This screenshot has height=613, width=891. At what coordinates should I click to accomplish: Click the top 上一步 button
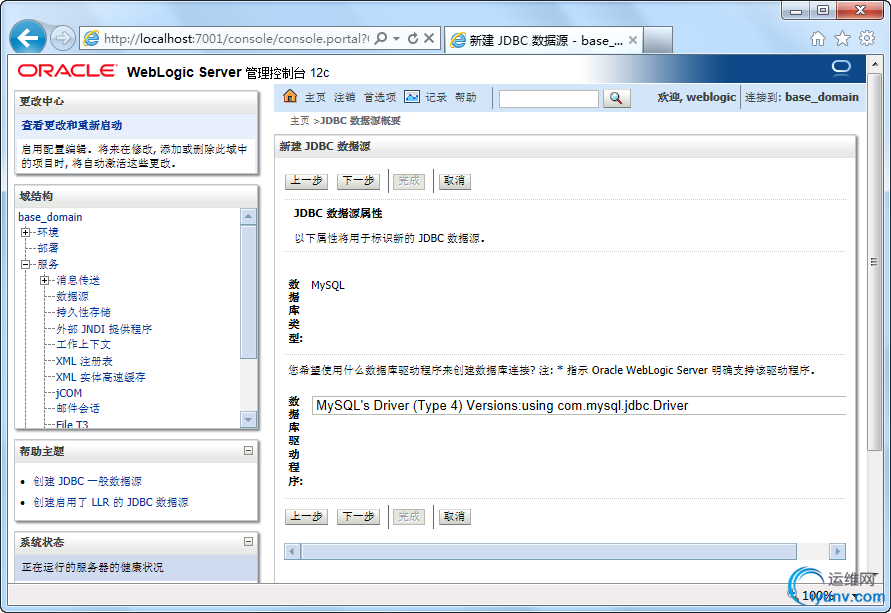tap(306, 181)
